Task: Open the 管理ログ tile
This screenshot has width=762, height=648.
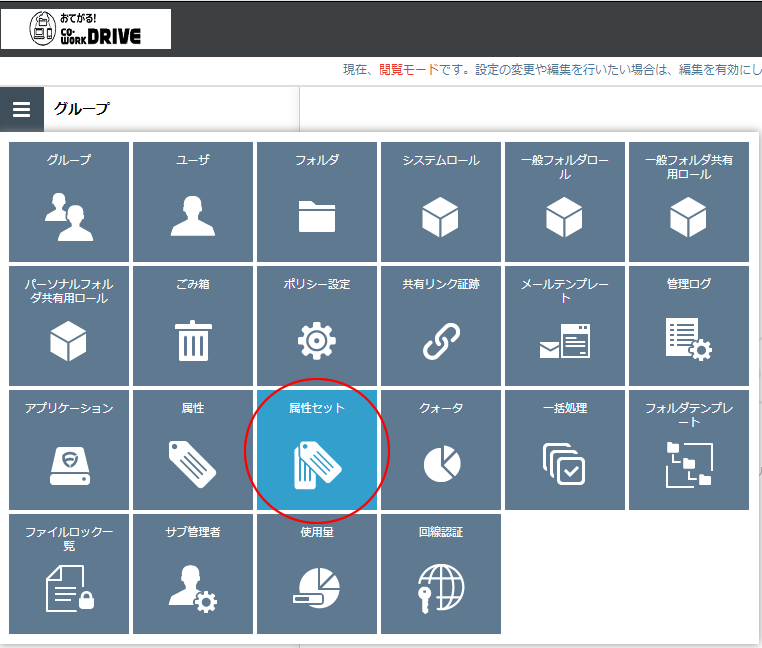Action: pyautogui.click(x=689, y=326)
